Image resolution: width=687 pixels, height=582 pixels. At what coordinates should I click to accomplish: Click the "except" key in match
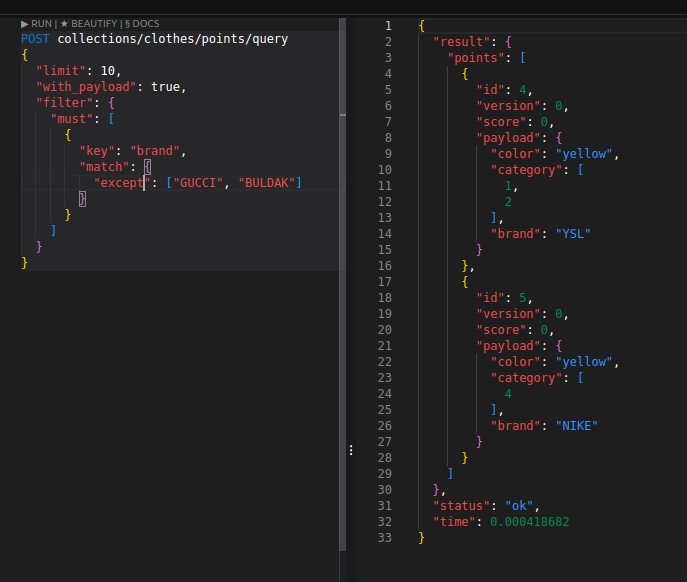120,182
